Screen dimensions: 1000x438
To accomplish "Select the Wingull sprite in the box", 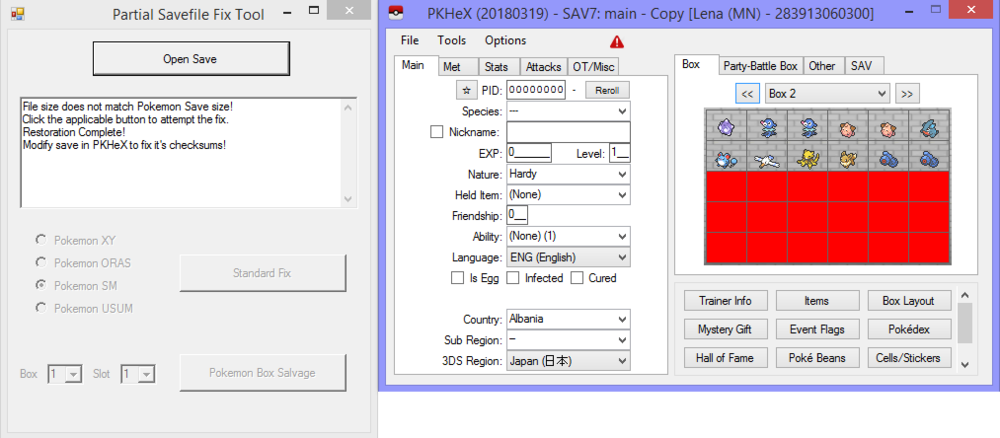I will pyautogui.click(x=766, y=156).
